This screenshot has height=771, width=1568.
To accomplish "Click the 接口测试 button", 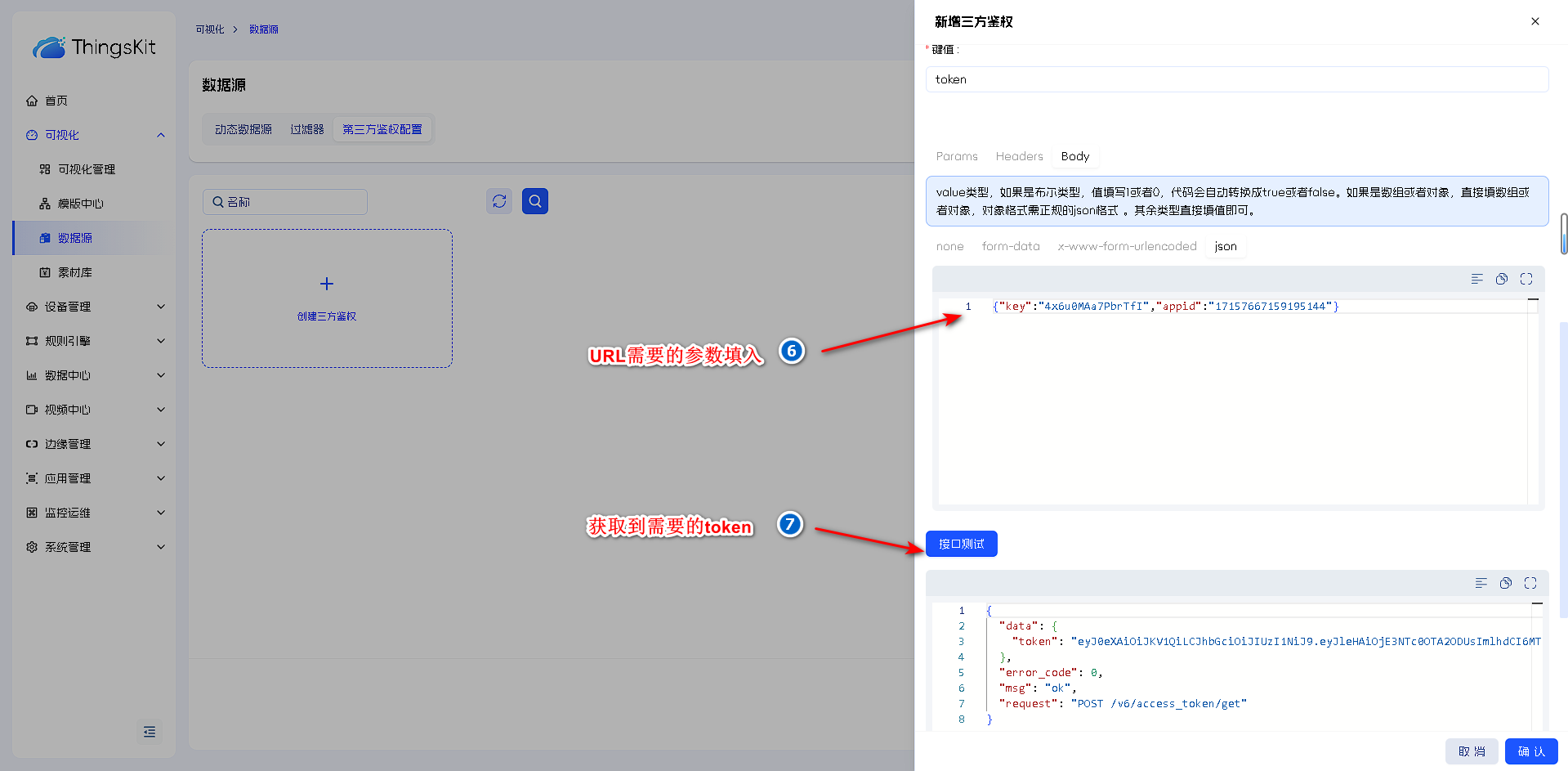I will pos(961,544).
